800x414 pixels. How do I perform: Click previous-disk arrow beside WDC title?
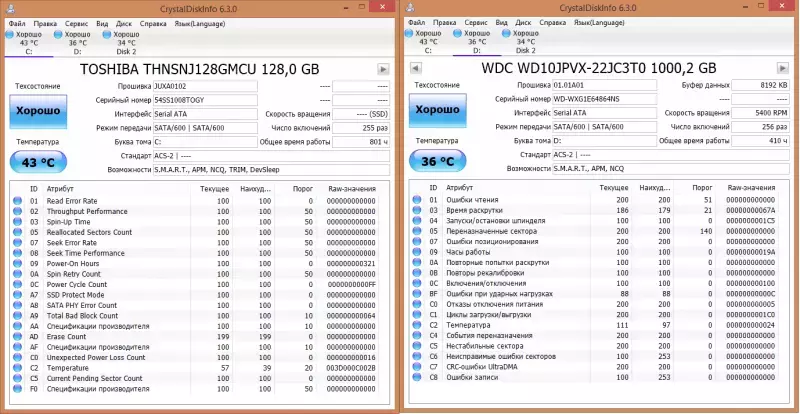point(415,68)
